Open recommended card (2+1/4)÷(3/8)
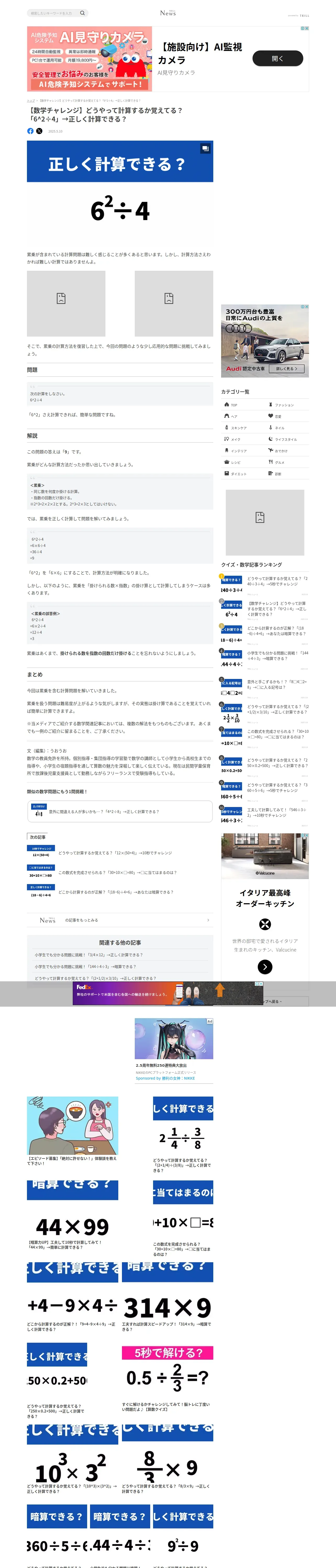Screen dimensions: 336x1568 (183, 1135)
